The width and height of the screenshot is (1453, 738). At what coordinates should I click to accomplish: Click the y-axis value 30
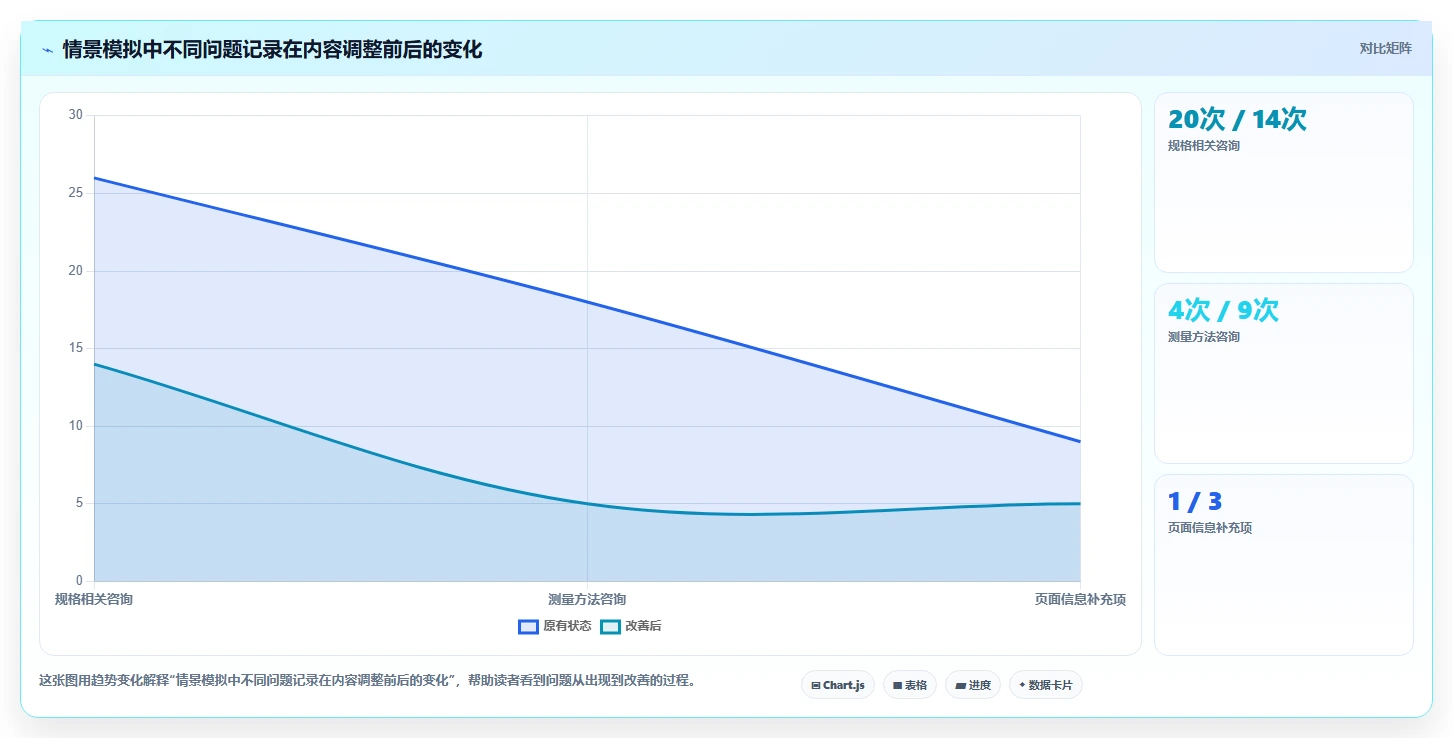click(76, 115)
